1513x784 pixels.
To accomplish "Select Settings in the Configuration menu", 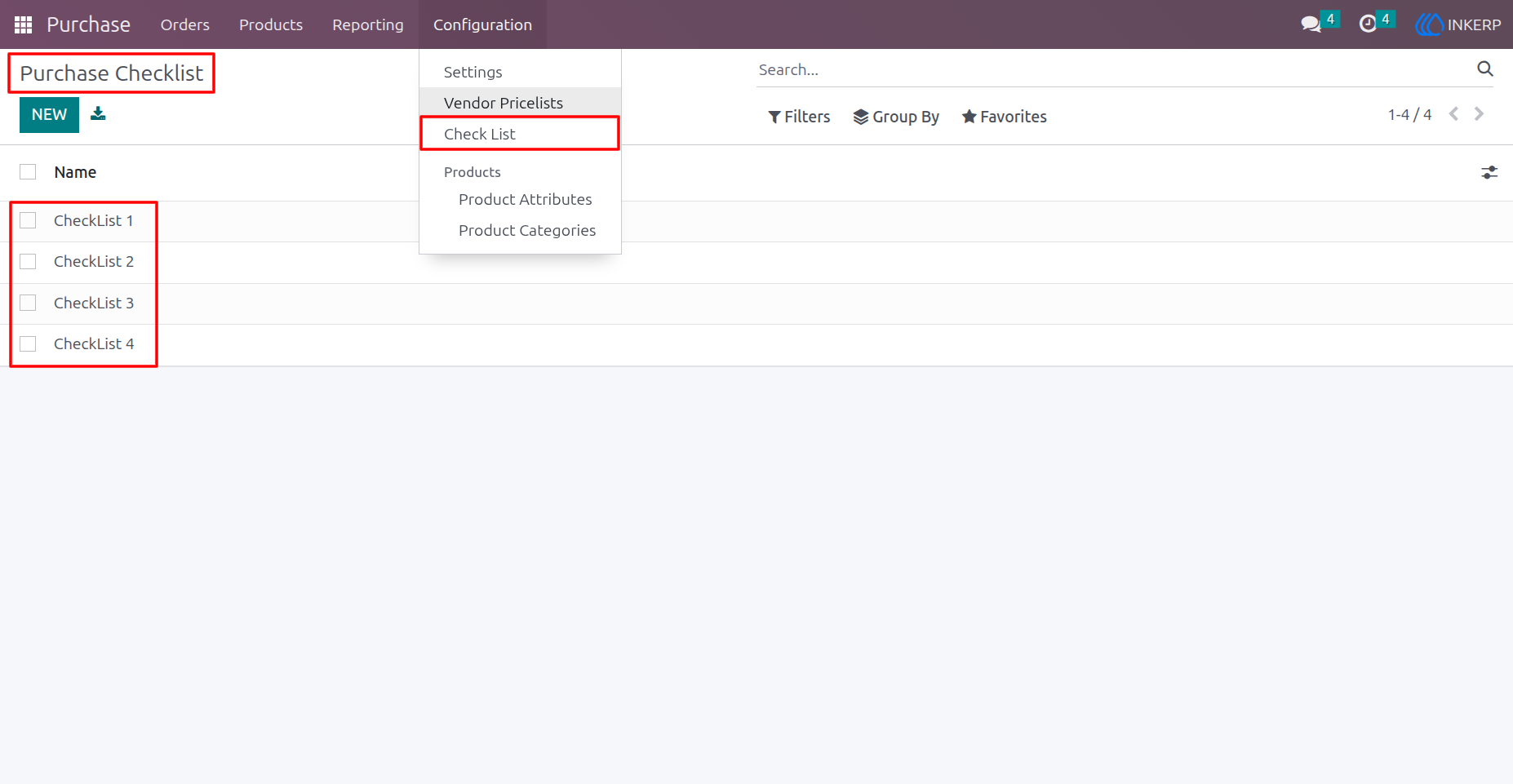I will (x=520, y=72).
